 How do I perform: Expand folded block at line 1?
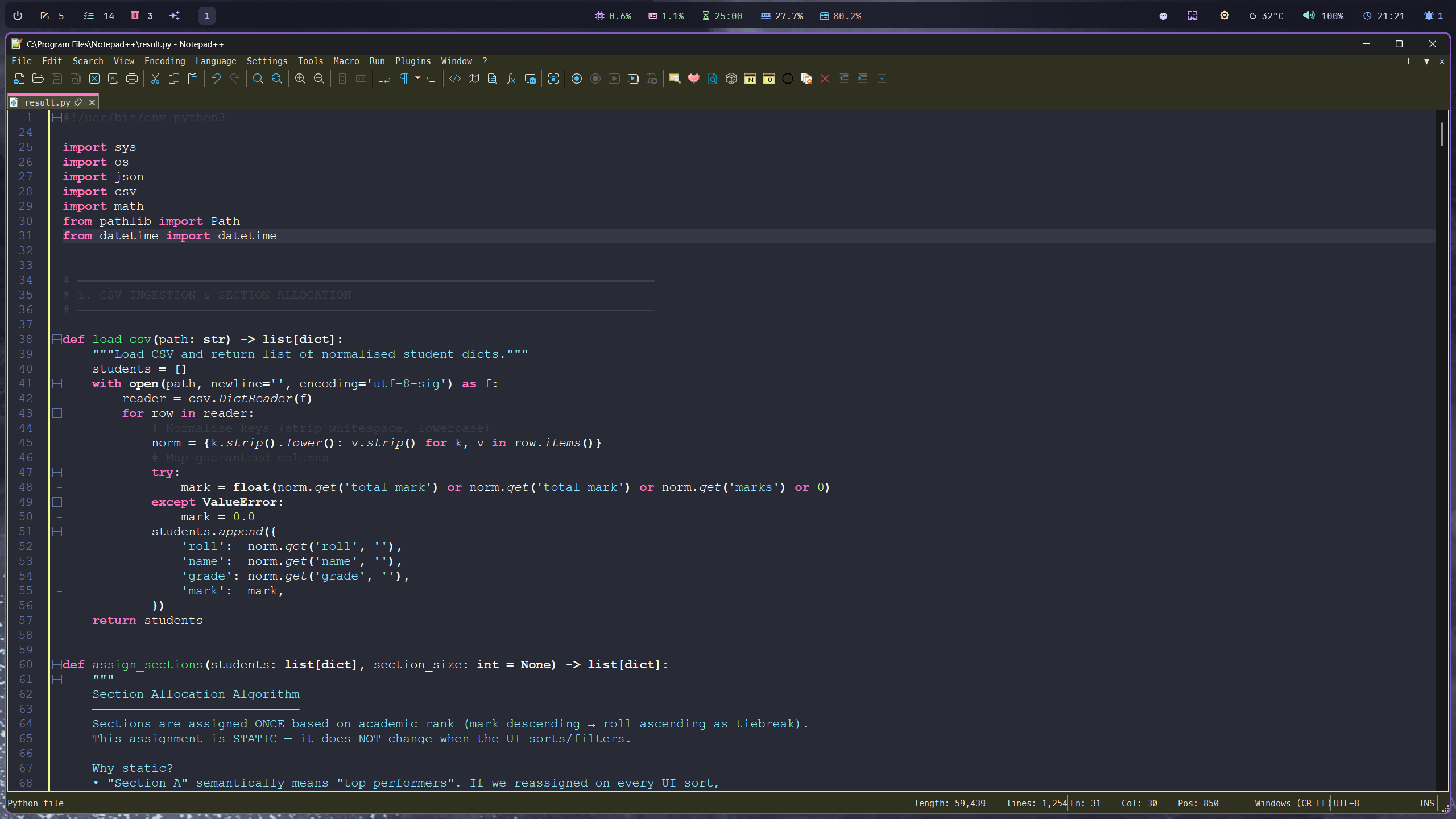click(x=57, y=117)
